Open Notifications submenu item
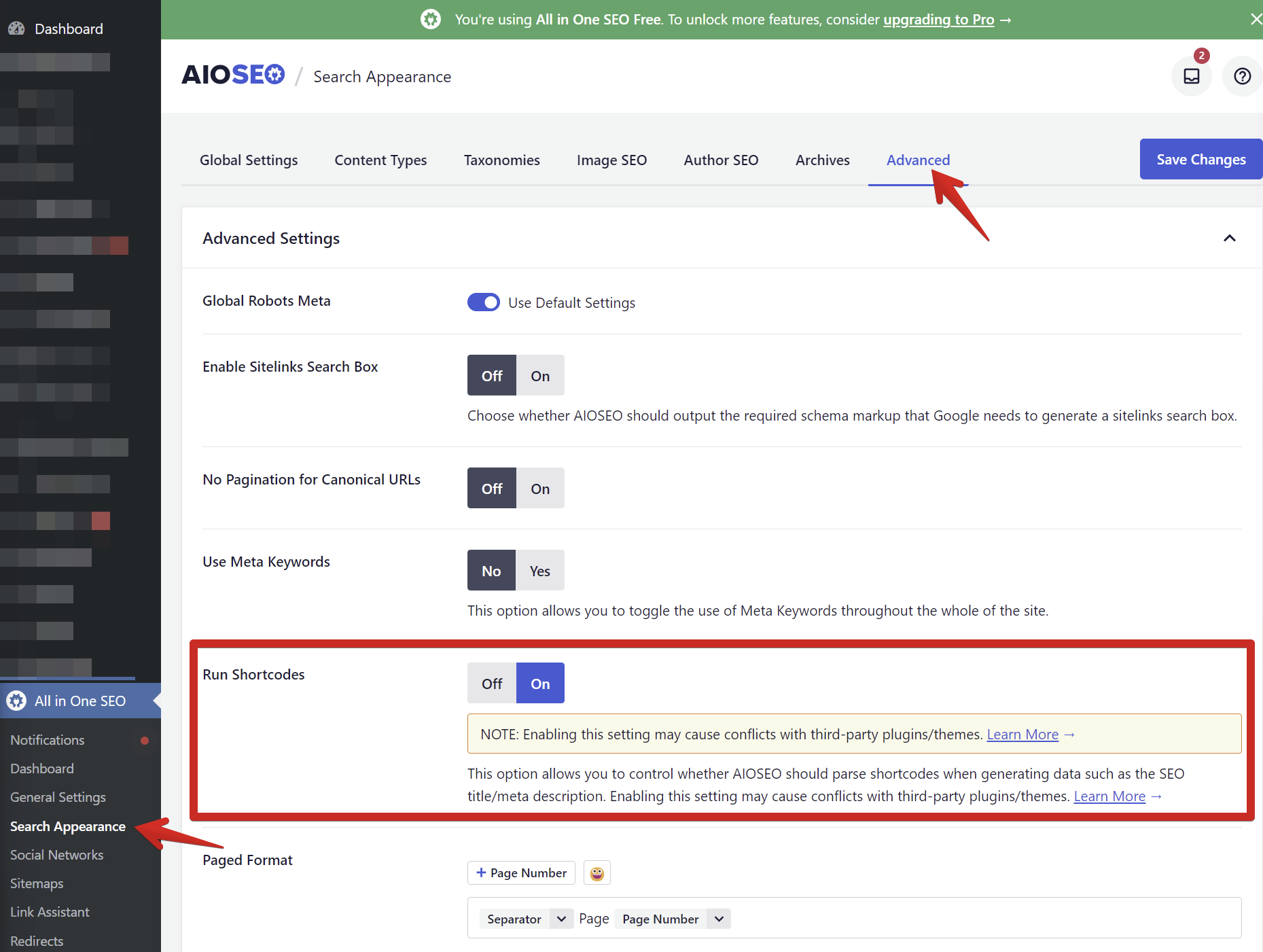Image resolution: width=1263 pixels, height=952 pixels. click(x=47, y=740)
